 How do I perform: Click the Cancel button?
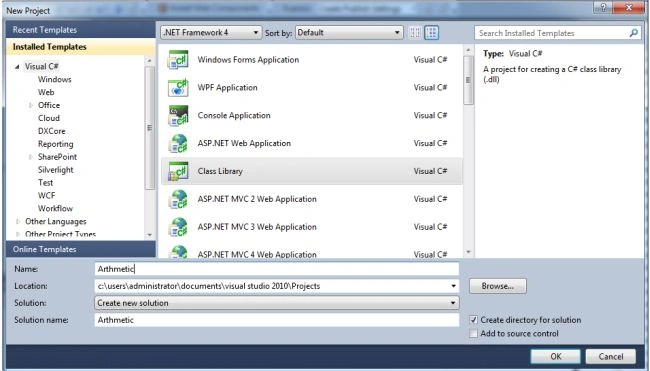click(611, 356)
